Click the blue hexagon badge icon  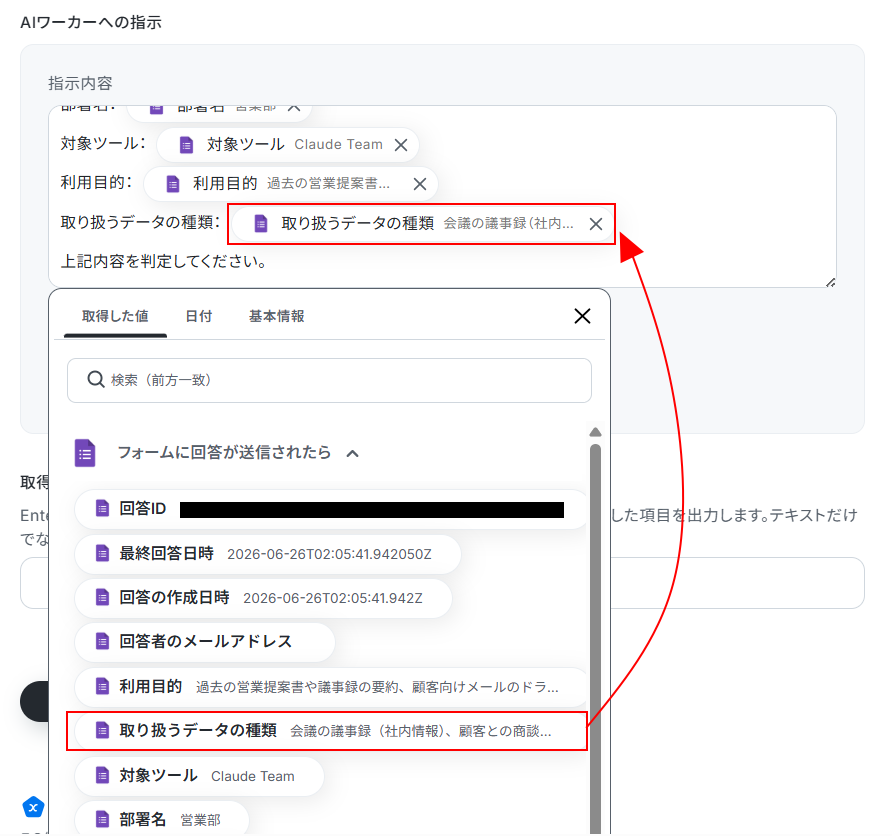(x=34, y=807)
